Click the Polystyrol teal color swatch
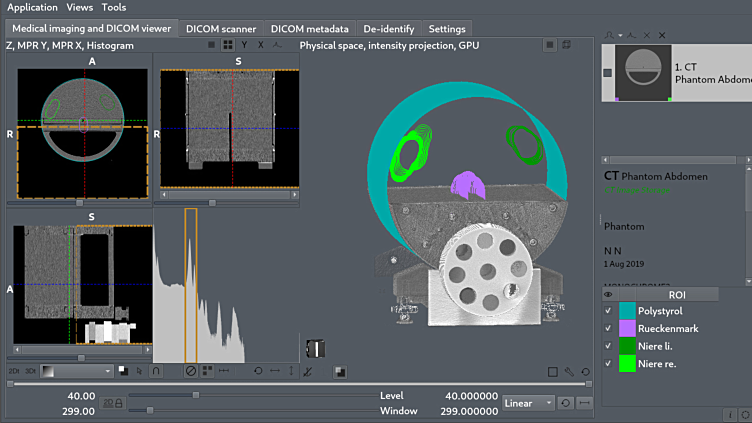 coord(628,311)
